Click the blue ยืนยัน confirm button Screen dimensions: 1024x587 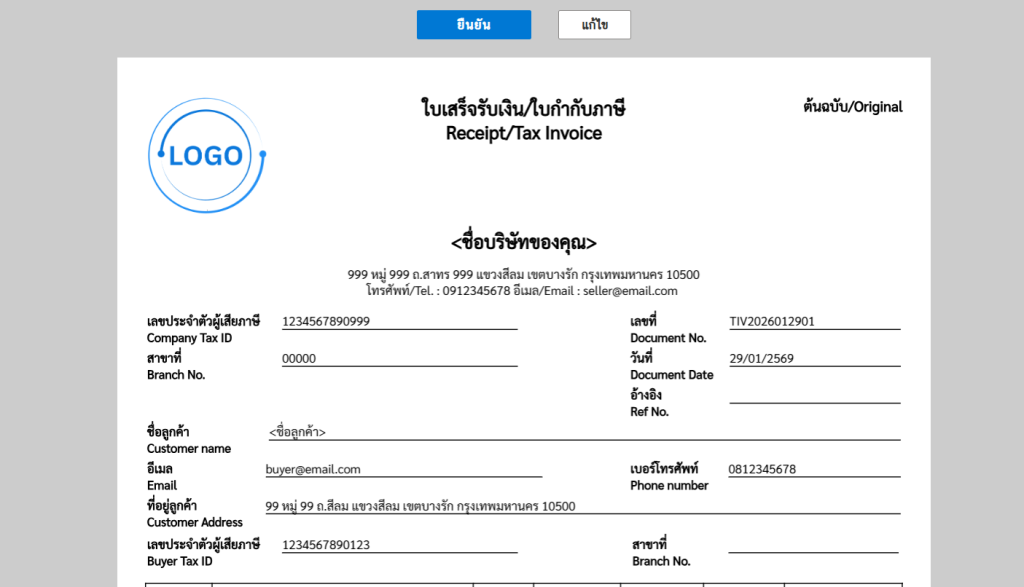[473, 25]
